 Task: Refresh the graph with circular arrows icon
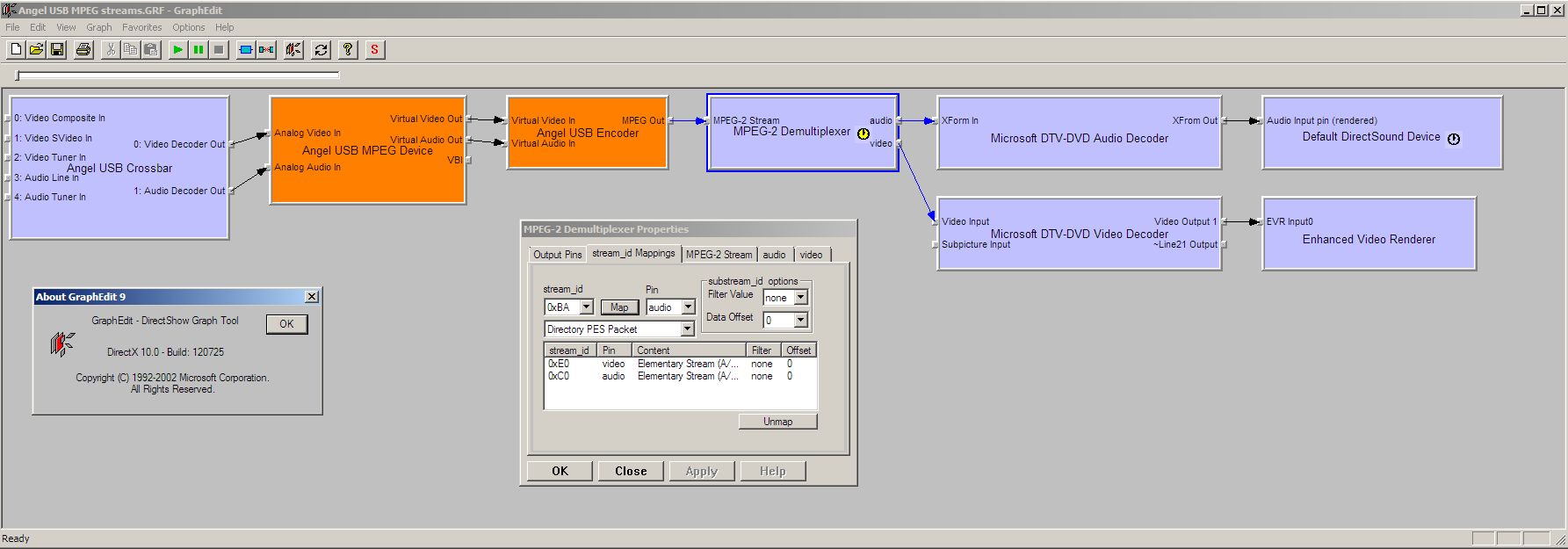click(x=321, y=49)
